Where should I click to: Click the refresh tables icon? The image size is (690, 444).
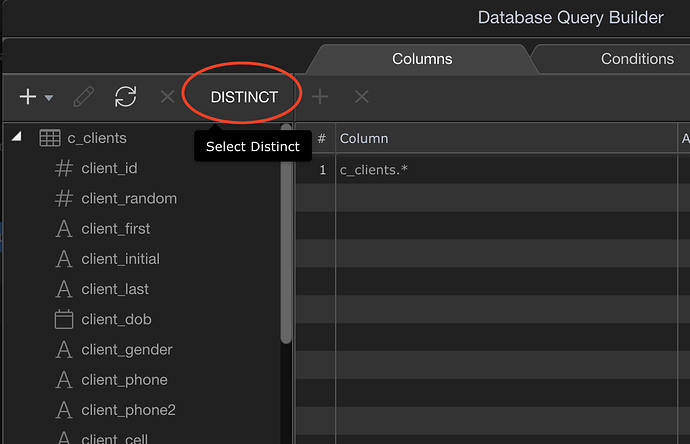125,97
